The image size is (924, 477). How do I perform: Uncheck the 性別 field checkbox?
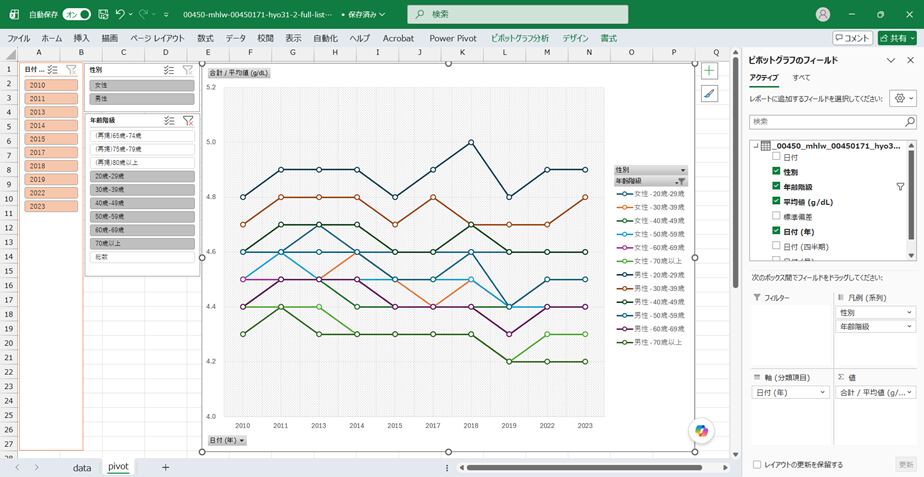tap(776, 172)
